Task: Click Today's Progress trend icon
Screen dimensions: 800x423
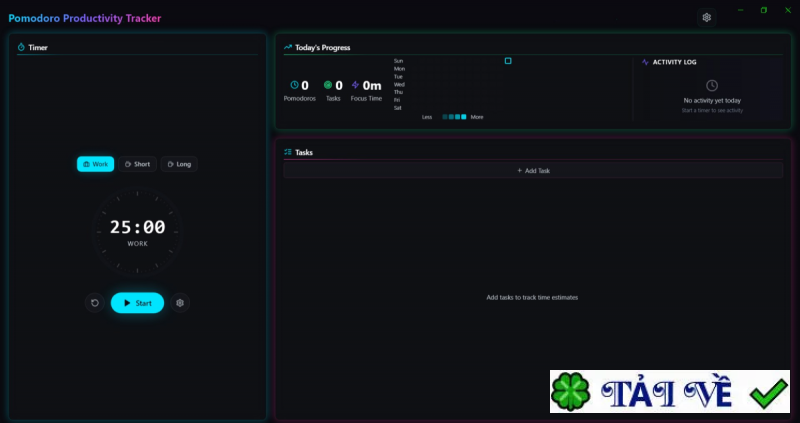Action: point(288,47)
